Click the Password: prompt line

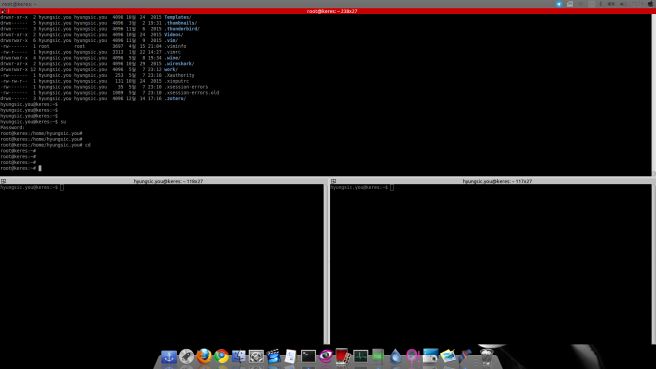click(12, 128)
